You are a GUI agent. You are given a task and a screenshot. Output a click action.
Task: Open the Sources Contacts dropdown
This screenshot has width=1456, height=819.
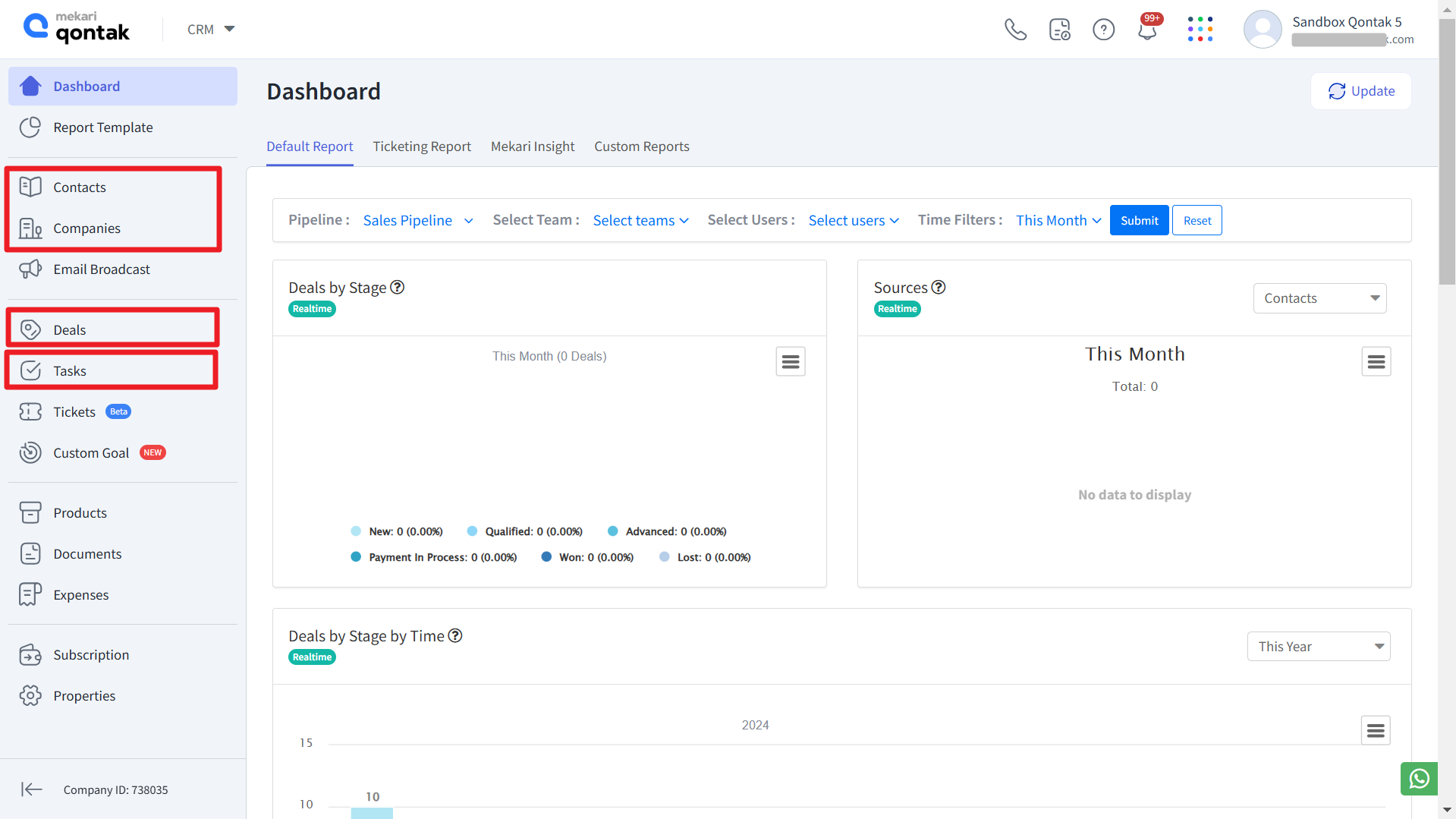pyautogui.click(x=1319, y=298)
